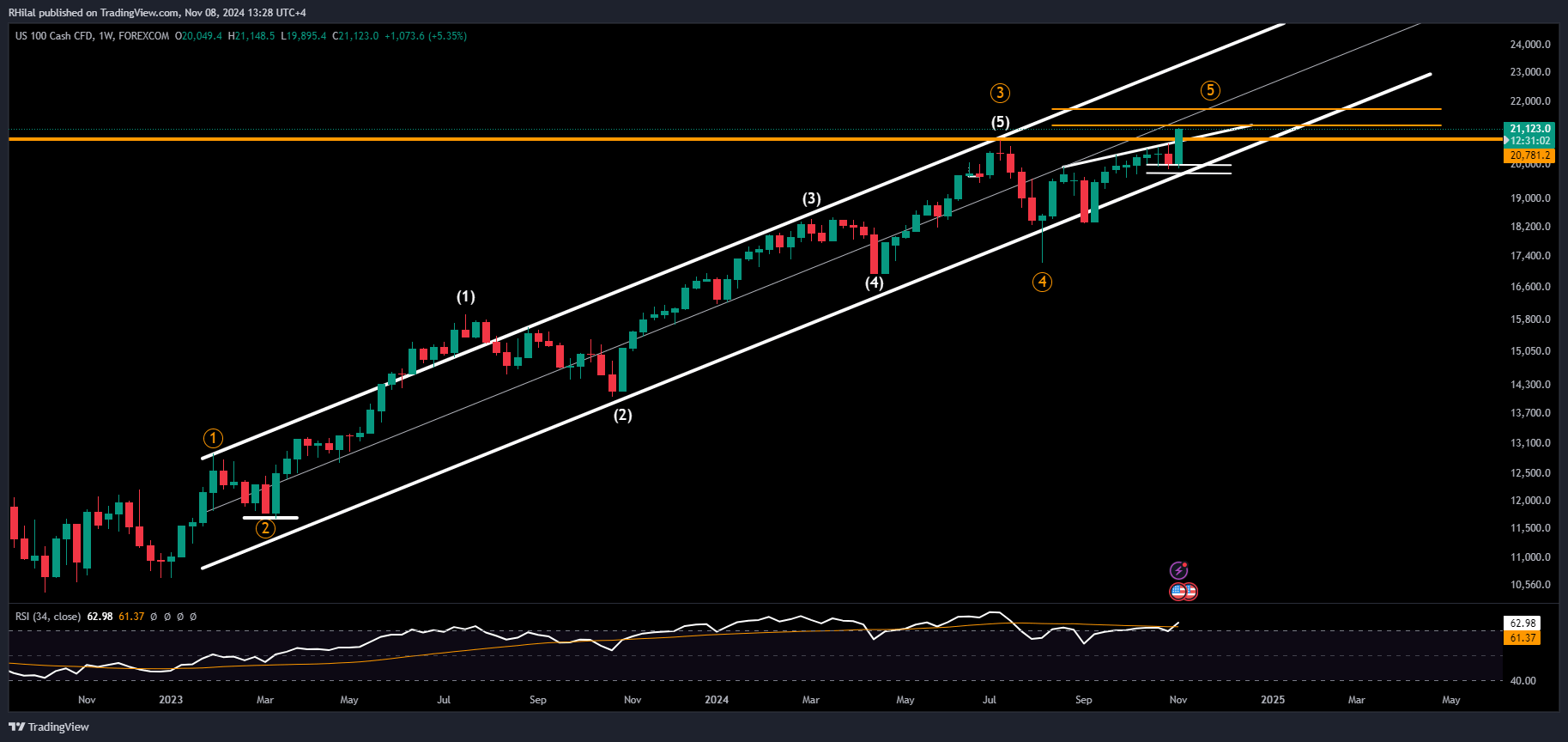1568x742 pixels.
Task: Click the +1,073.6 (+5.35%) change value
Action: coord(426,36)
